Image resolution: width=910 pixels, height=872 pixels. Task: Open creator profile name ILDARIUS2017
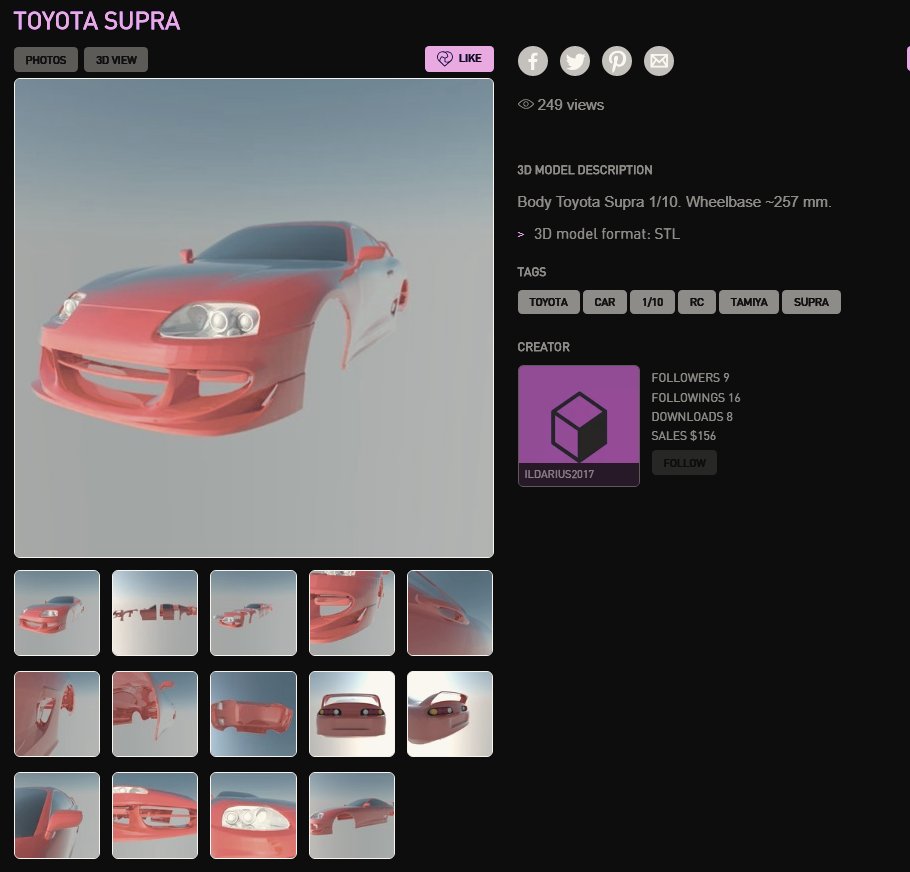tap(559, 474)
